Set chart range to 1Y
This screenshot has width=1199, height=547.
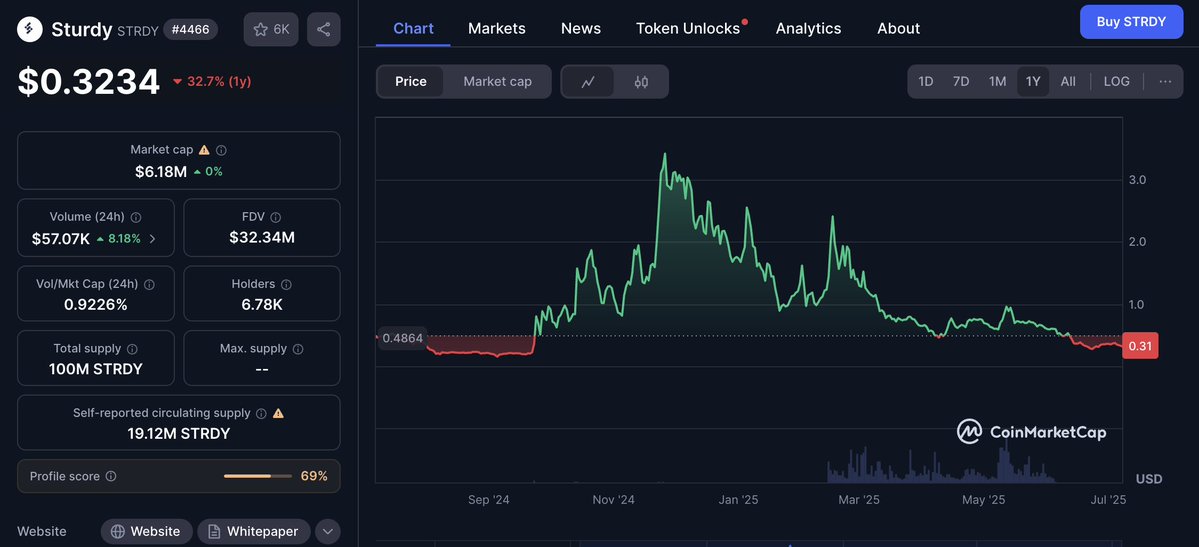point(1033,81)
